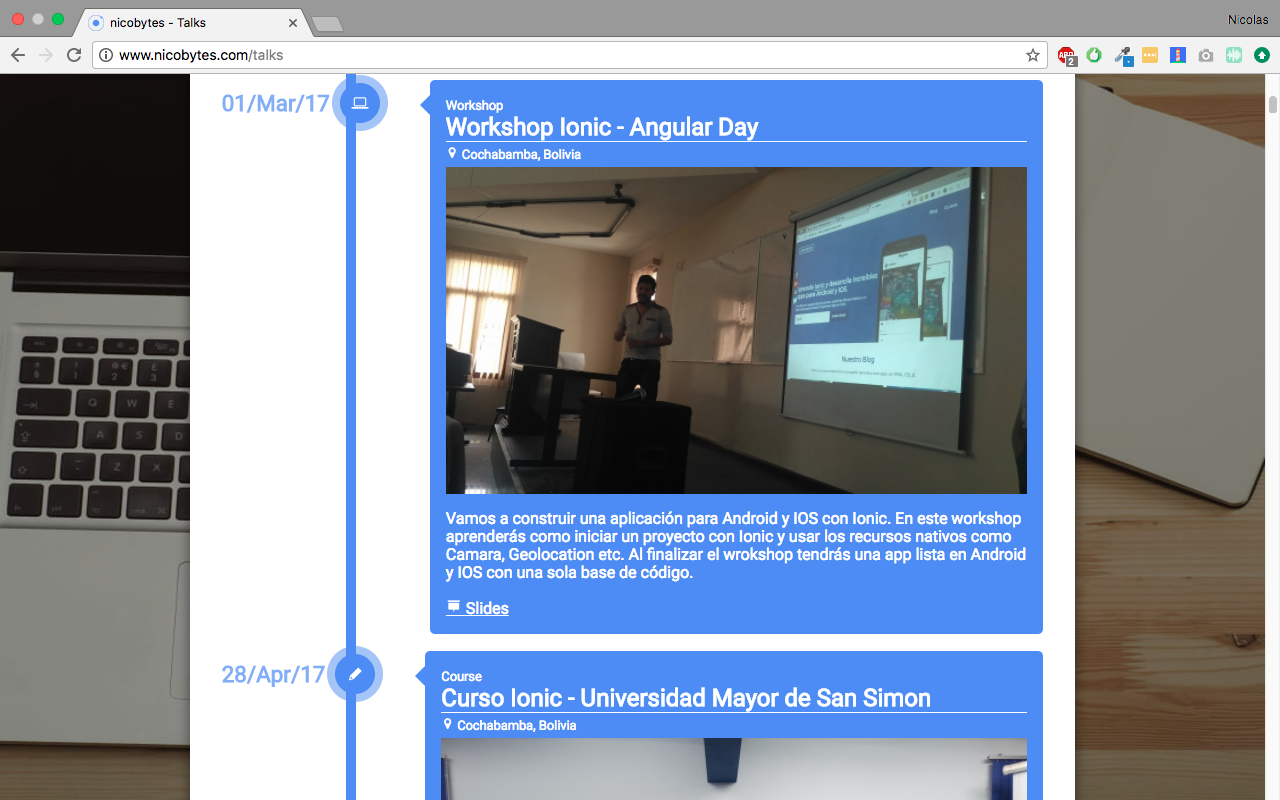Click the green up-arrow extension icon
Screen dimensions: 1280x800
coord(1262,55)
